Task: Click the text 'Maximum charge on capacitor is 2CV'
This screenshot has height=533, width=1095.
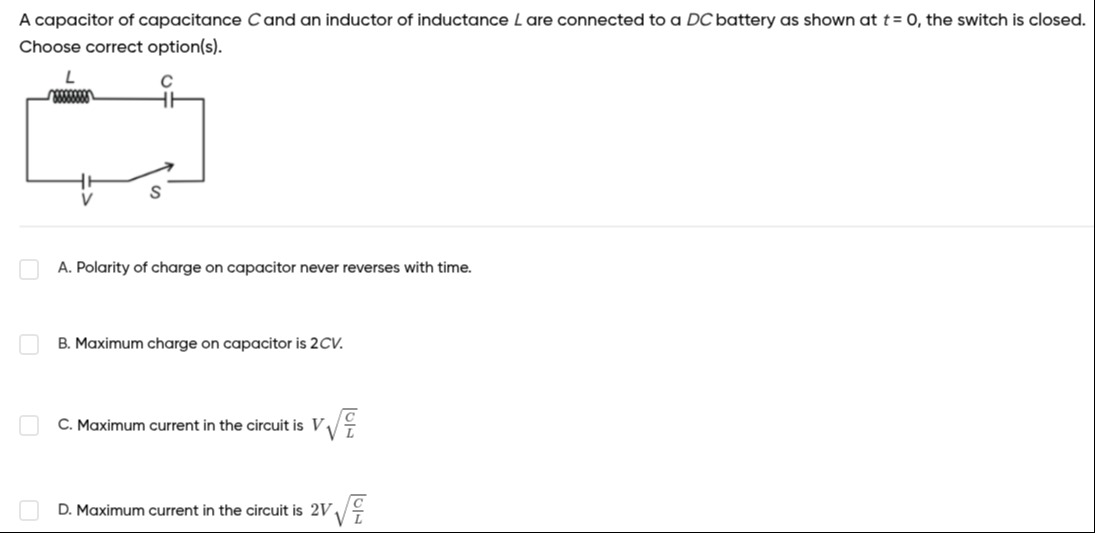Action: click(200, 344)
